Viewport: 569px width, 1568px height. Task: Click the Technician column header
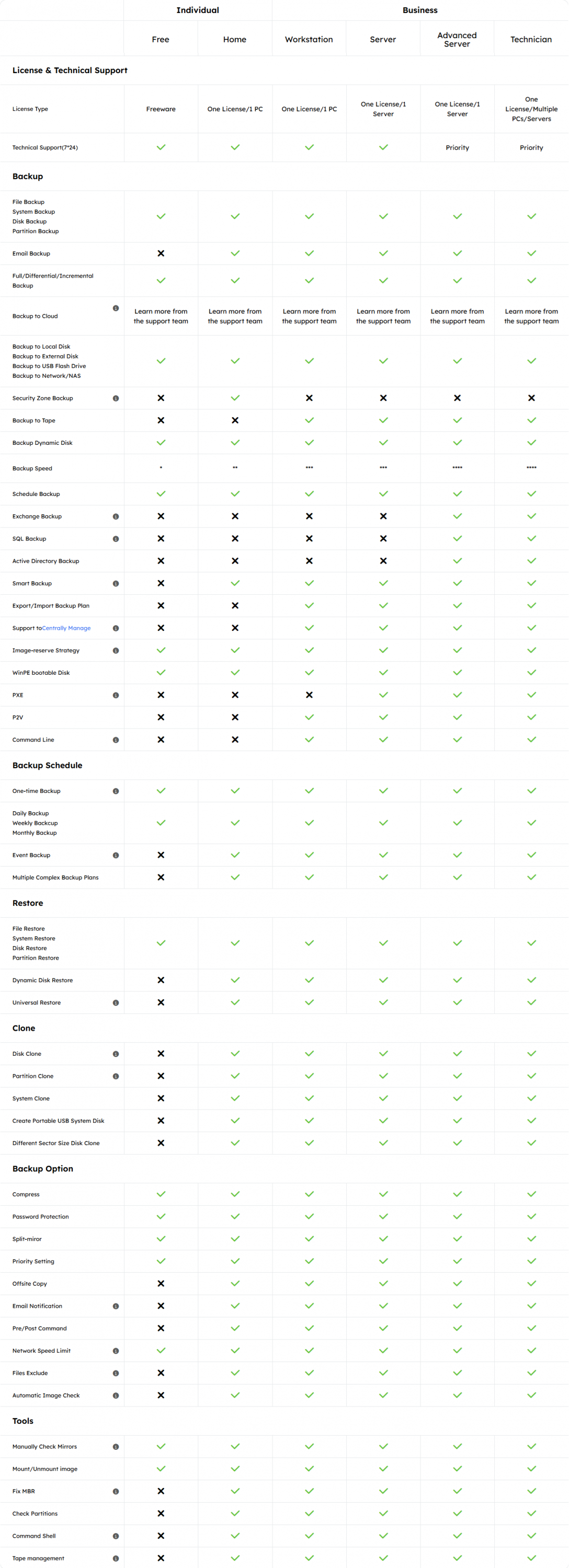click(531, 40)
